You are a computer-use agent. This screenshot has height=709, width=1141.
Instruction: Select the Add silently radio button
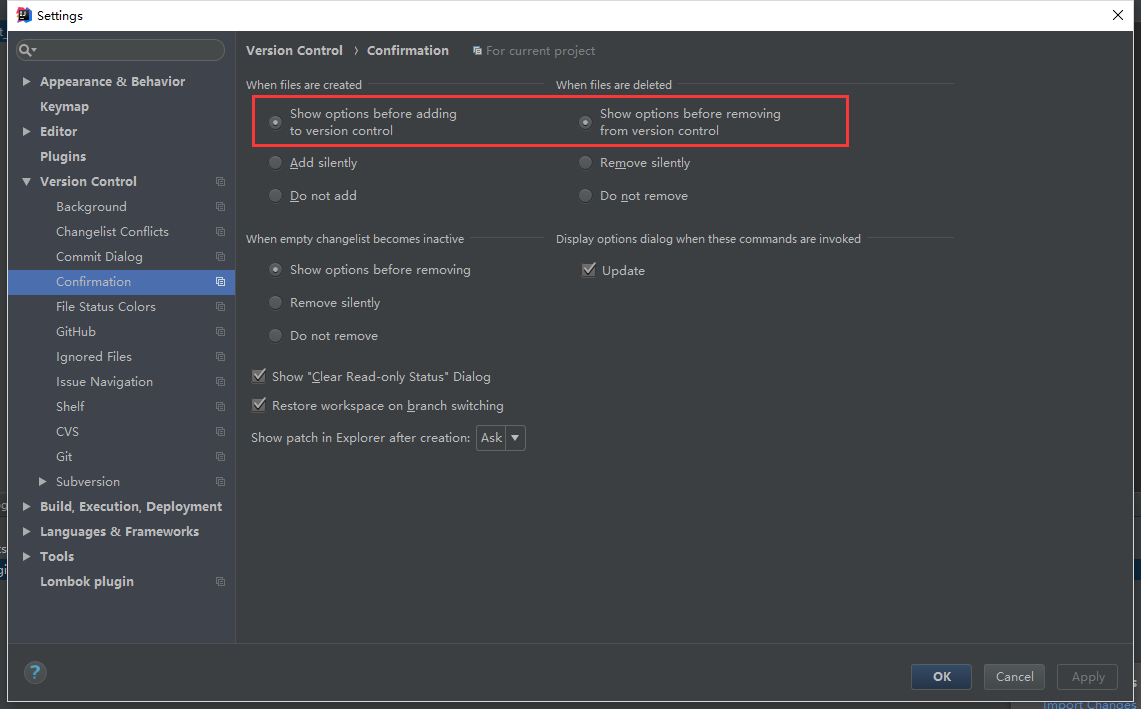click(276, 163)
